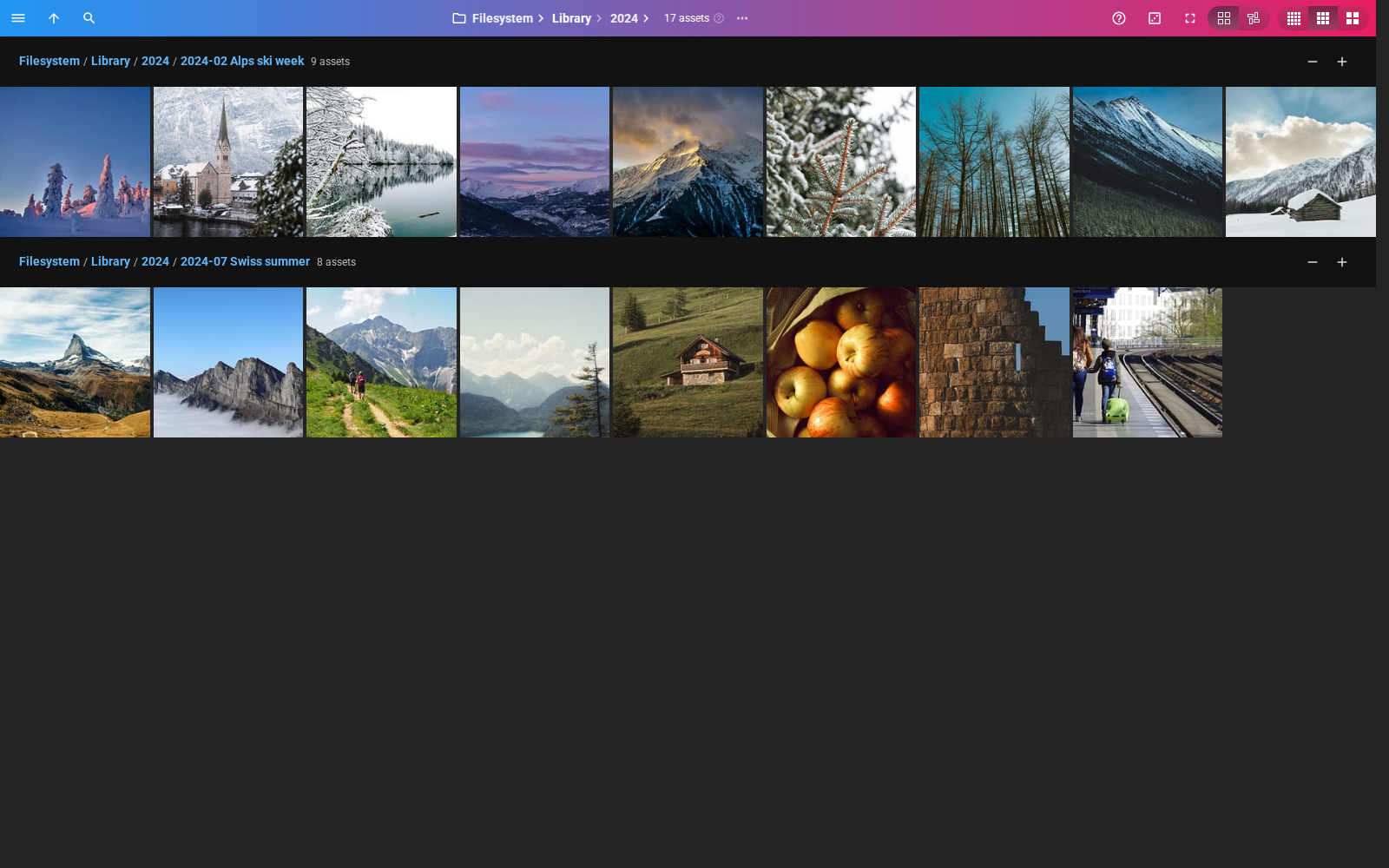Open the Matterhorn mountain photo
Image resolution: width=1389 pixels, height=868 pixels.
point(75,362)
